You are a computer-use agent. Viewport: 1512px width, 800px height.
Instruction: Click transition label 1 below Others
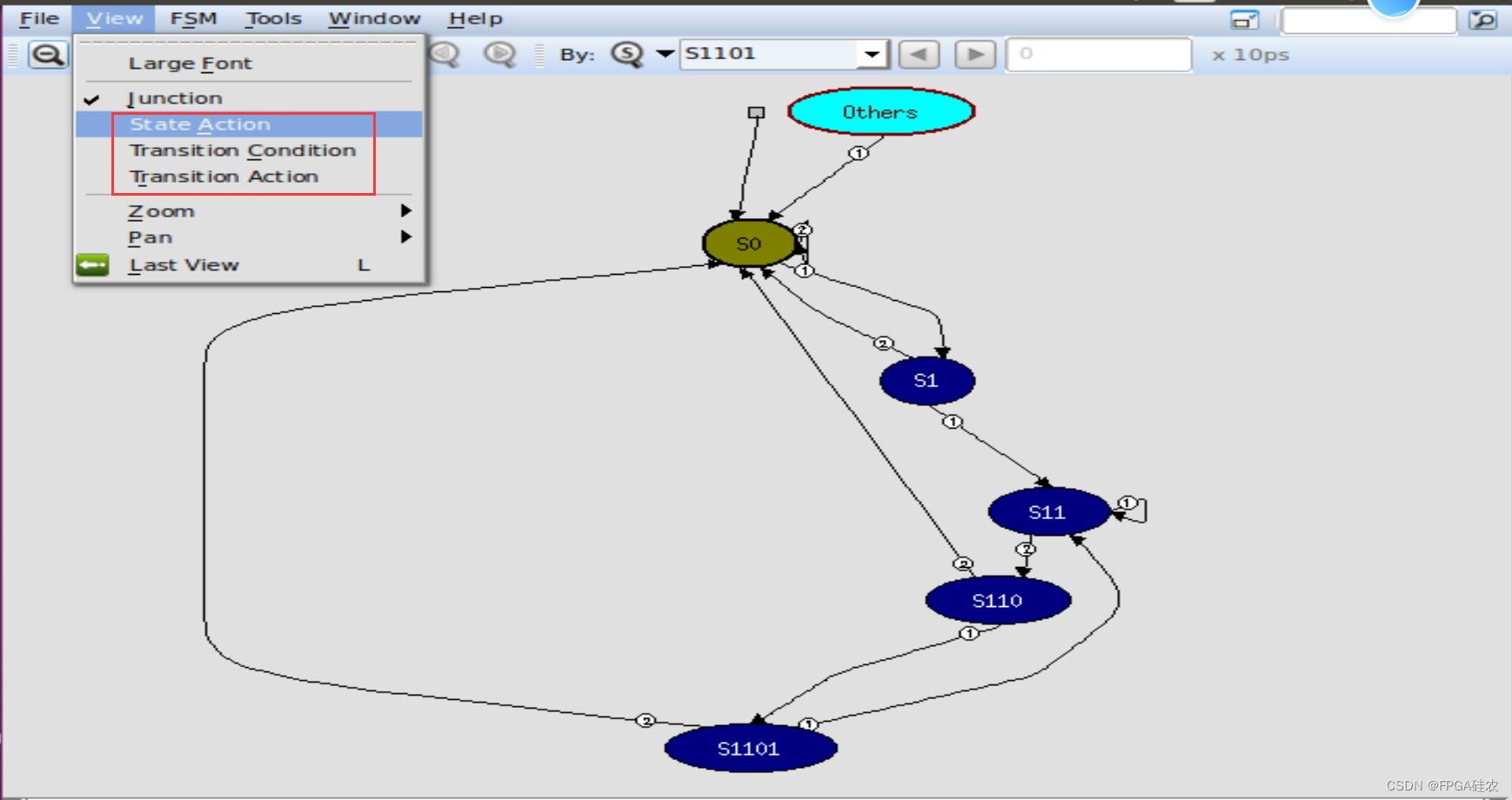[859, 153]
